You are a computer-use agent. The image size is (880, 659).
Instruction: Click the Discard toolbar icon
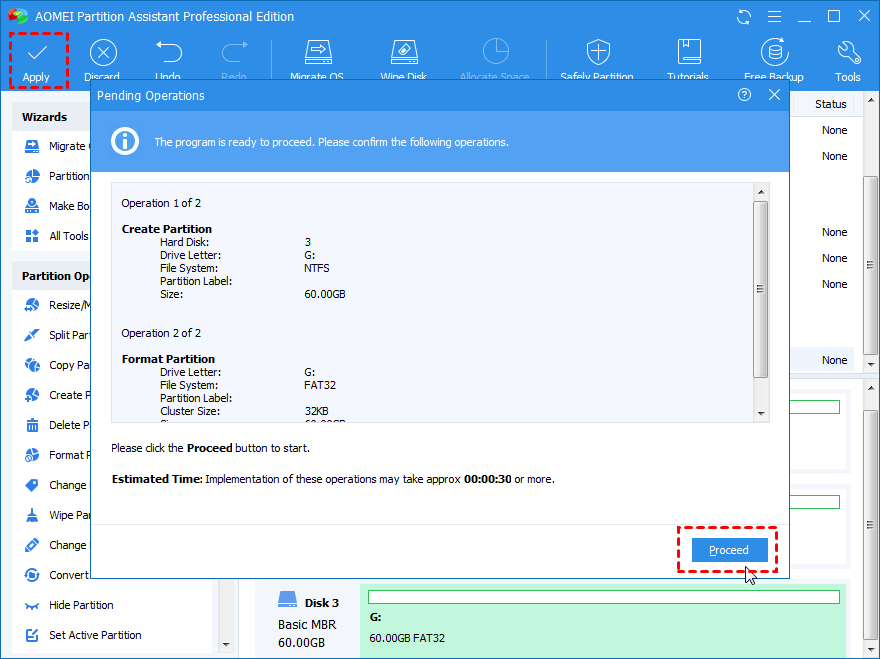(103, 53)
